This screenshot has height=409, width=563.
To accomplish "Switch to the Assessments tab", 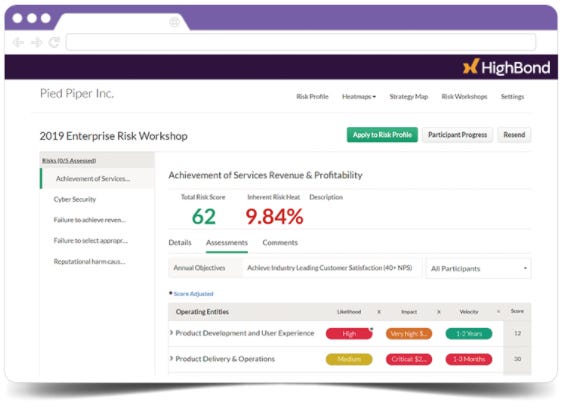I will coord(227,243).
